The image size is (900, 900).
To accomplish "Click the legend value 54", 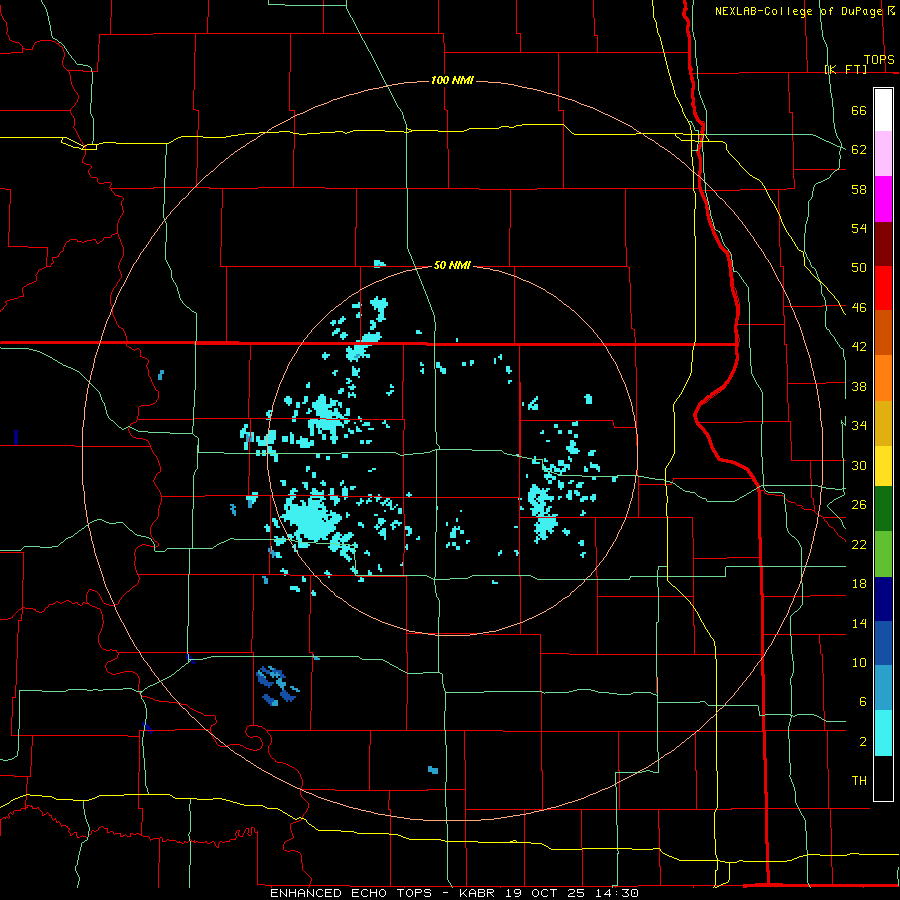I will (x=859, y=228).
